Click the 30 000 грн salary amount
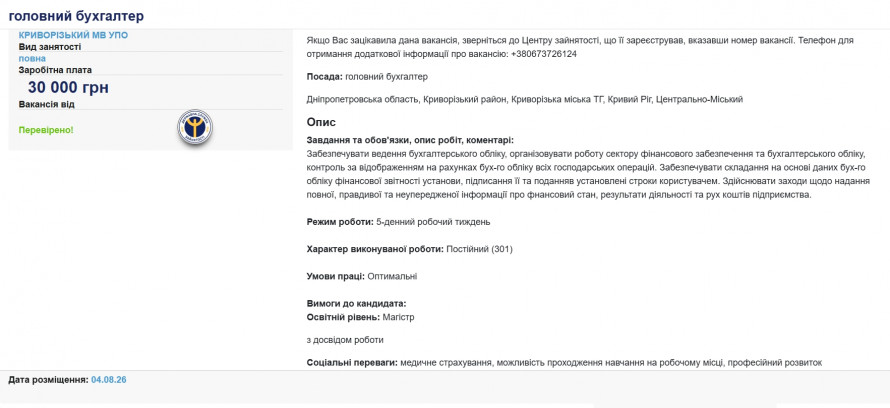The width and height of the screenshot is (890, 408). [x=68, y=88]
